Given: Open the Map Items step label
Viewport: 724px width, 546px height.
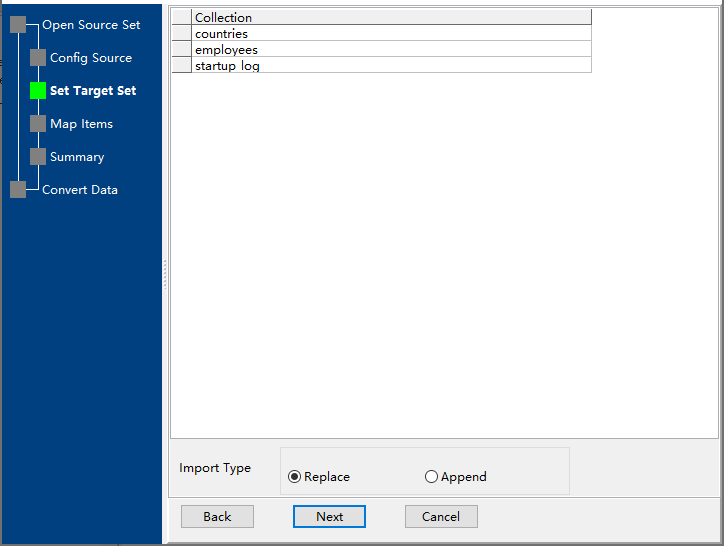Looking at the screenshot, I should (x=81, y=124).
